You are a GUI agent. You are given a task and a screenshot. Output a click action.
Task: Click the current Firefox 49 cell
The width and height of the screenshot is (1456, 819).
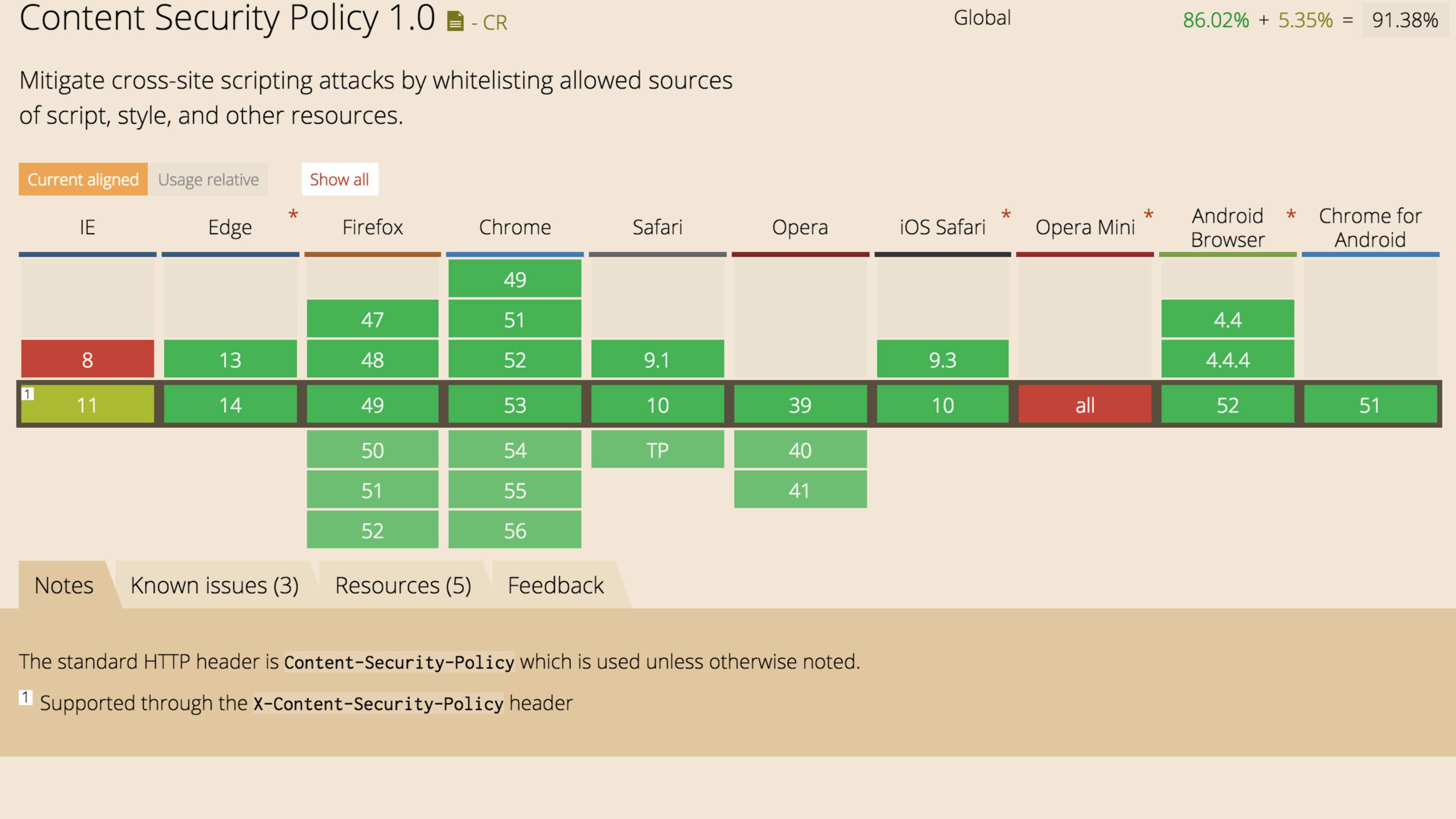click(x=373, y=404)
